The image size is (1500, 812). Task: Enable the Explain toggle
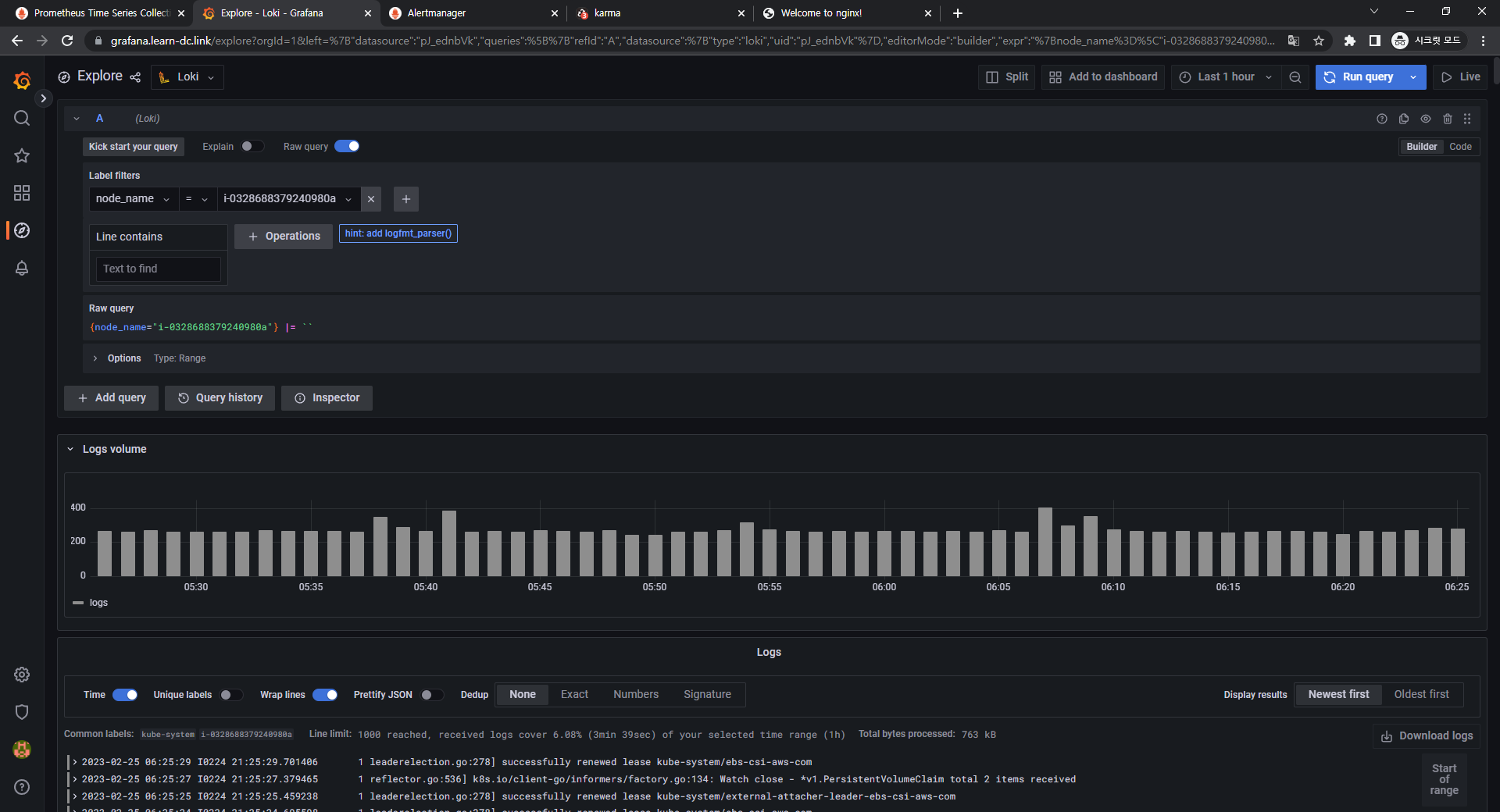point(252,146)
